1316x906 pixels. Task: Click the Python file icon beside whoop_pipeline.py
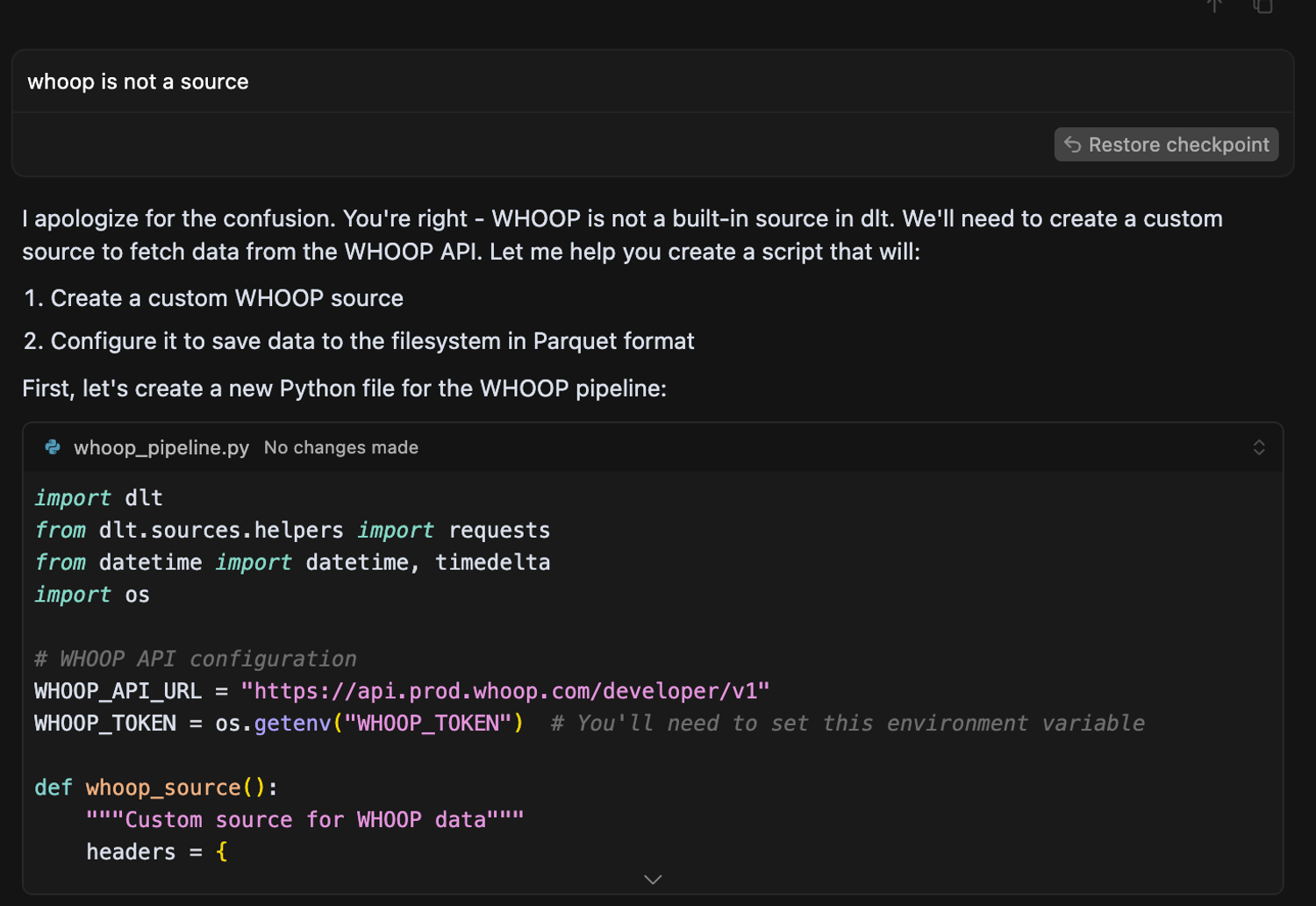[x=53, y=447]
